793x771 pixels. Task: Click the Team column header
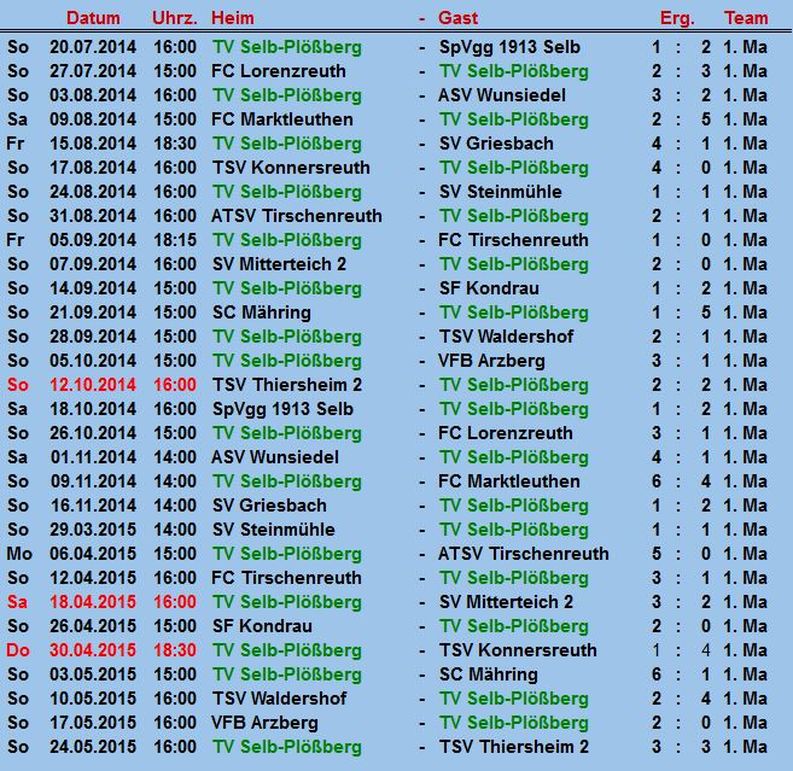tap(746, 18)
